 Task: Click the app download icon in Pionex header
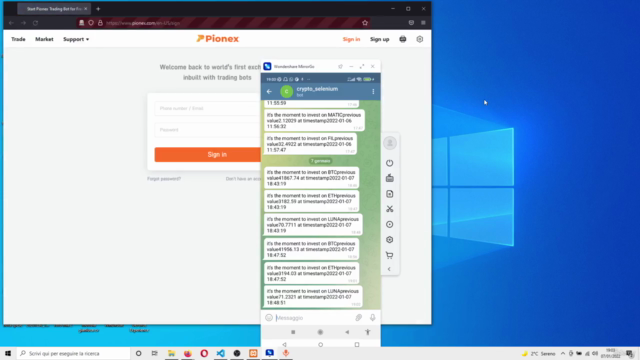(x=403, y=39)
